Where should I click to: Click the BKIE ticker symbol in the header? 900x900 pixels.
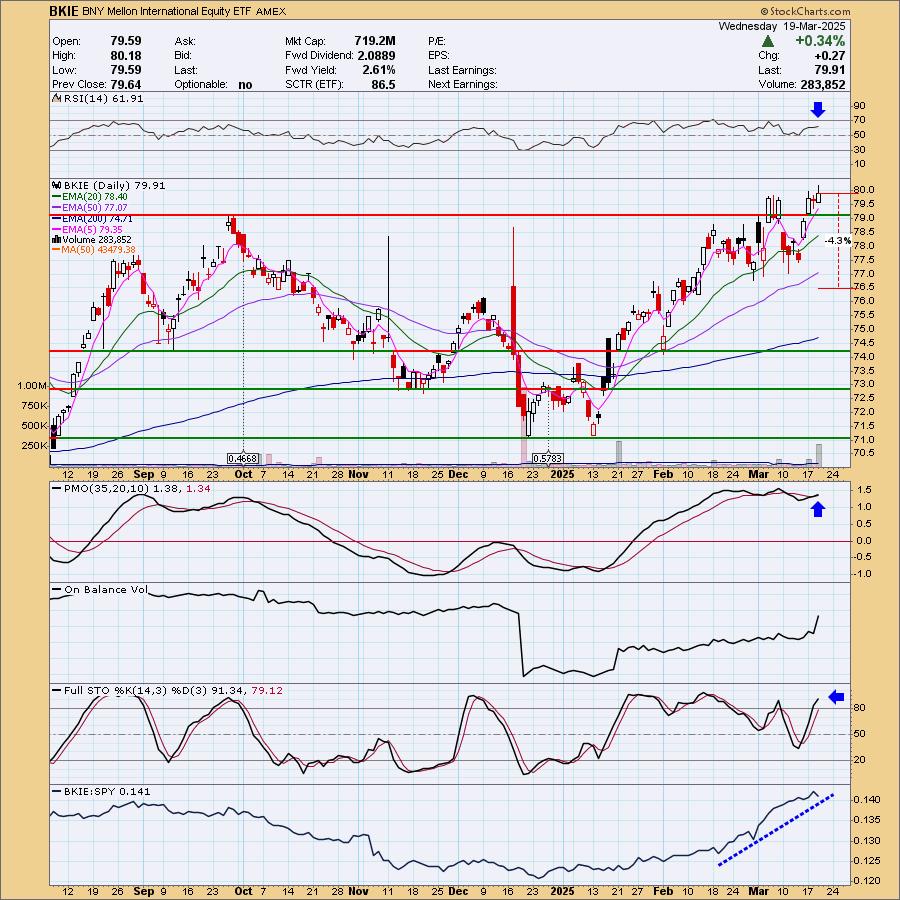coord(64,11)
